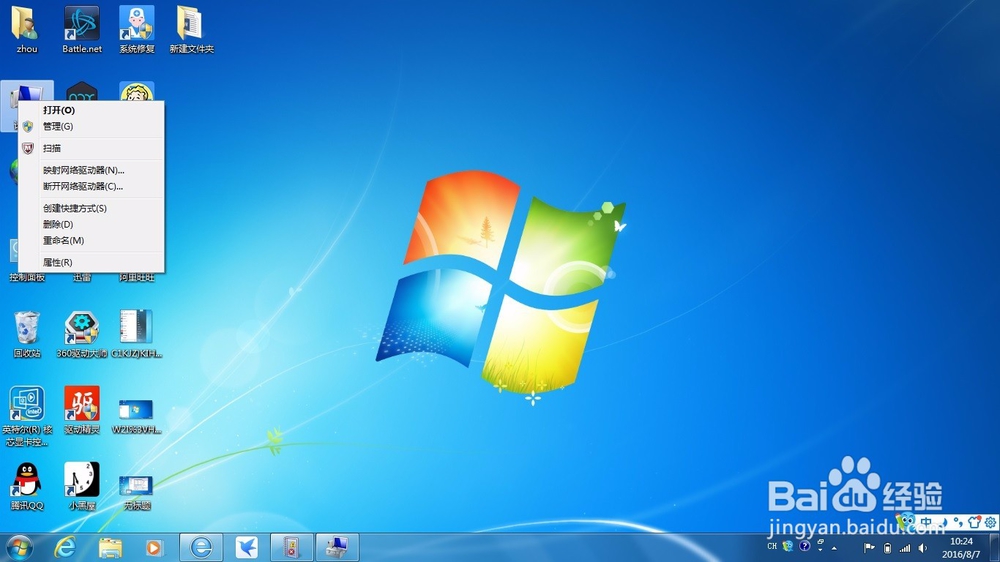This screenshot has height=562, width=1000.
Task: Open the IME skin shirt icon
Action: [974, 522]
